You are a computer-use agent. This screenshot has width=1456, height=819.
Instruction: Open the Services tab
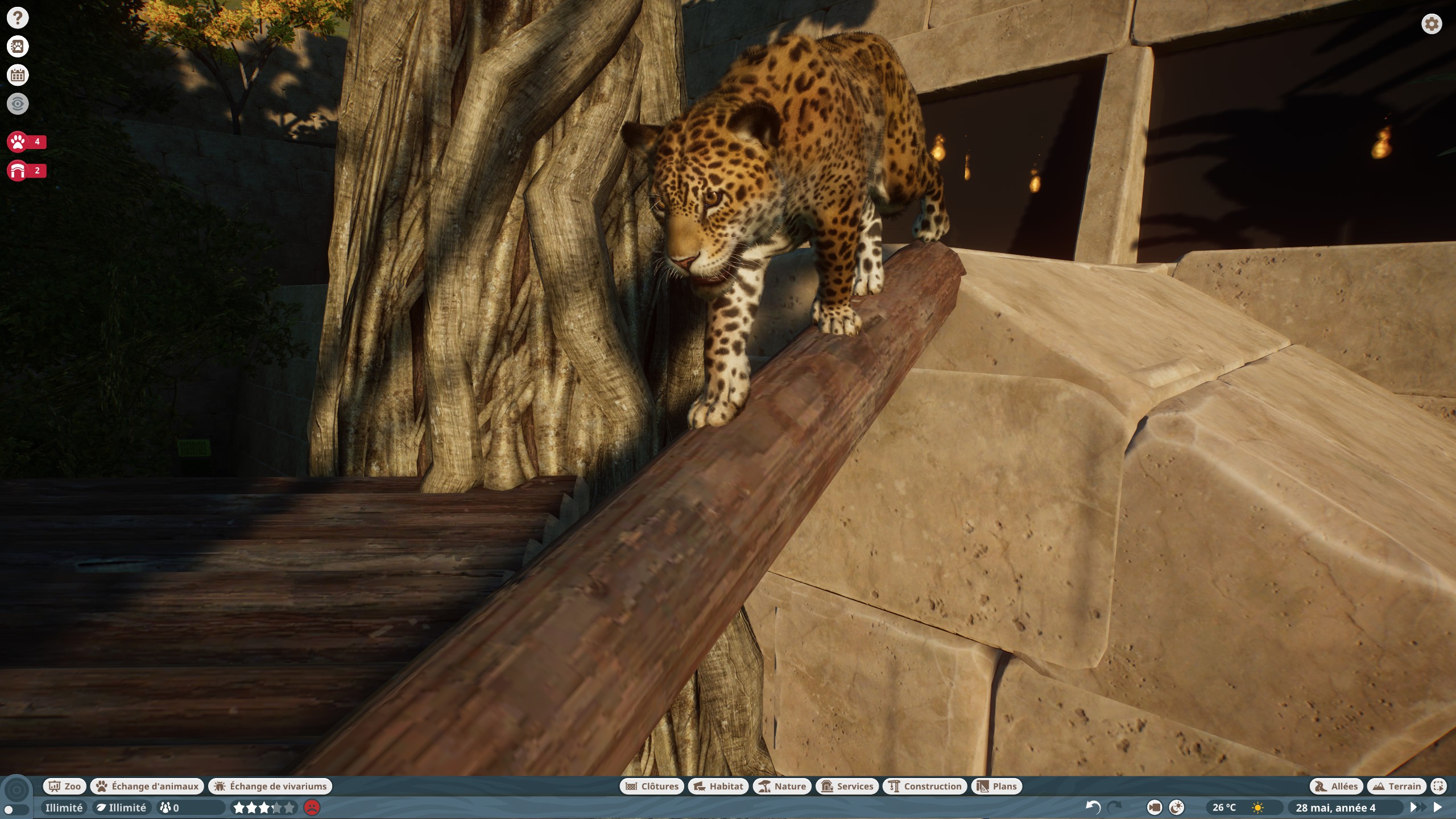point(847,786)
